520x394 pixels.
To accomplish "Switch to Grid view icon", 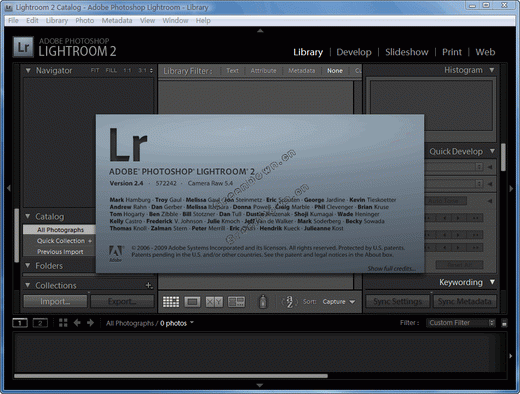I will [x=171, y=302].
